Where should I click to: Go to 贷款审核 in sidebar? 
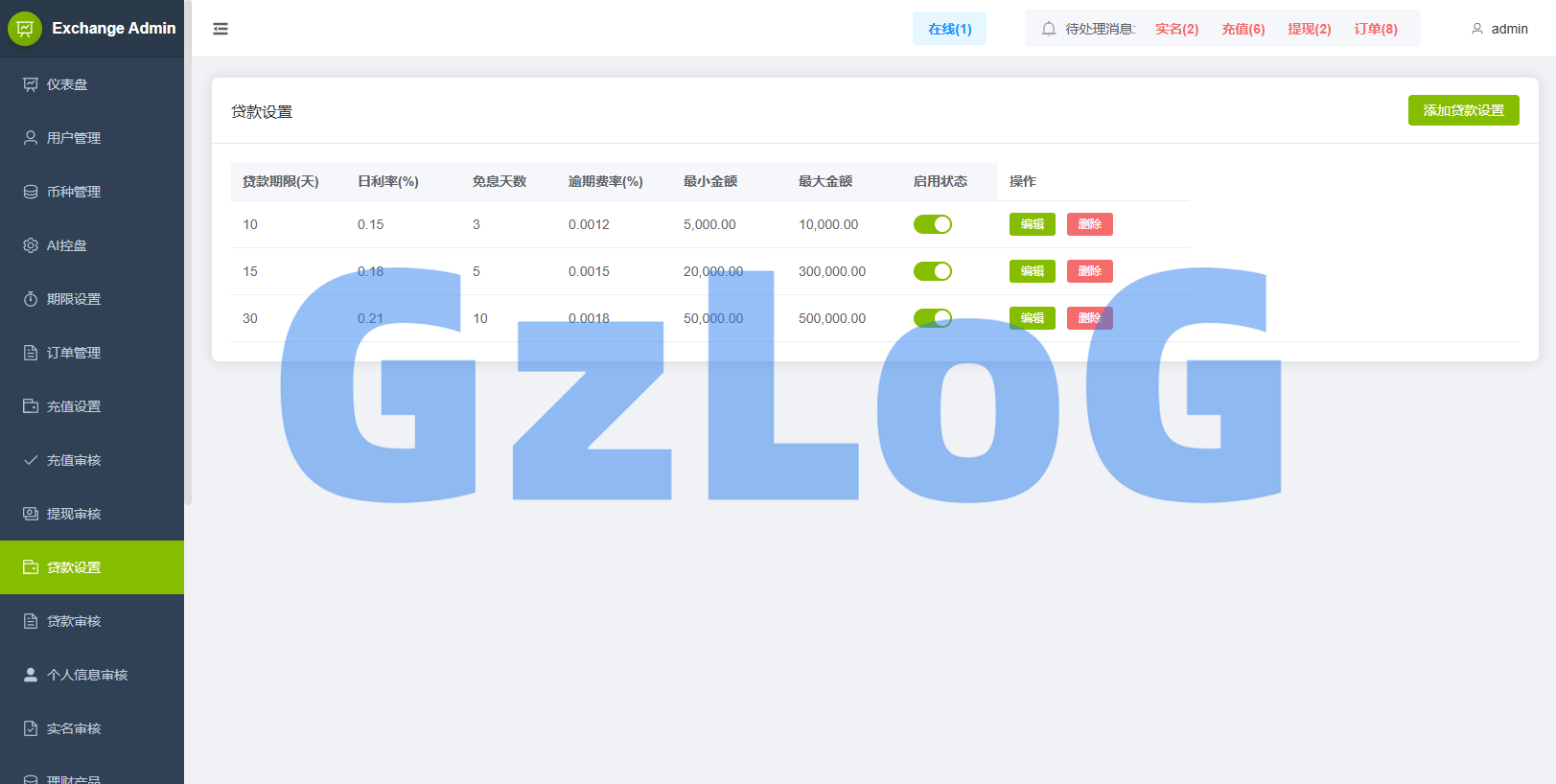92,621
